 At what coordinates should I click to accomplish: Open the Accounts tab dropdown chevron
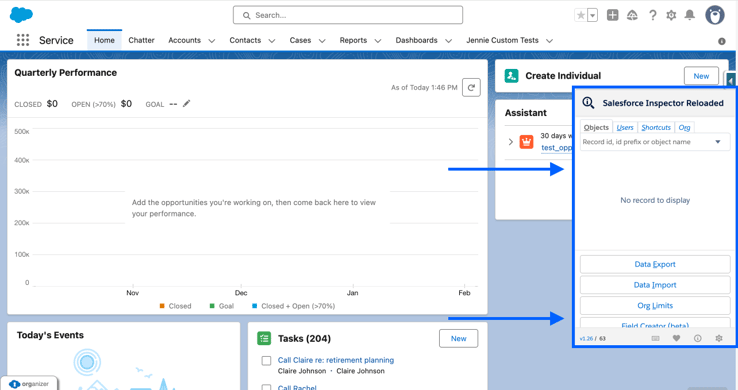tap(212, 41)
